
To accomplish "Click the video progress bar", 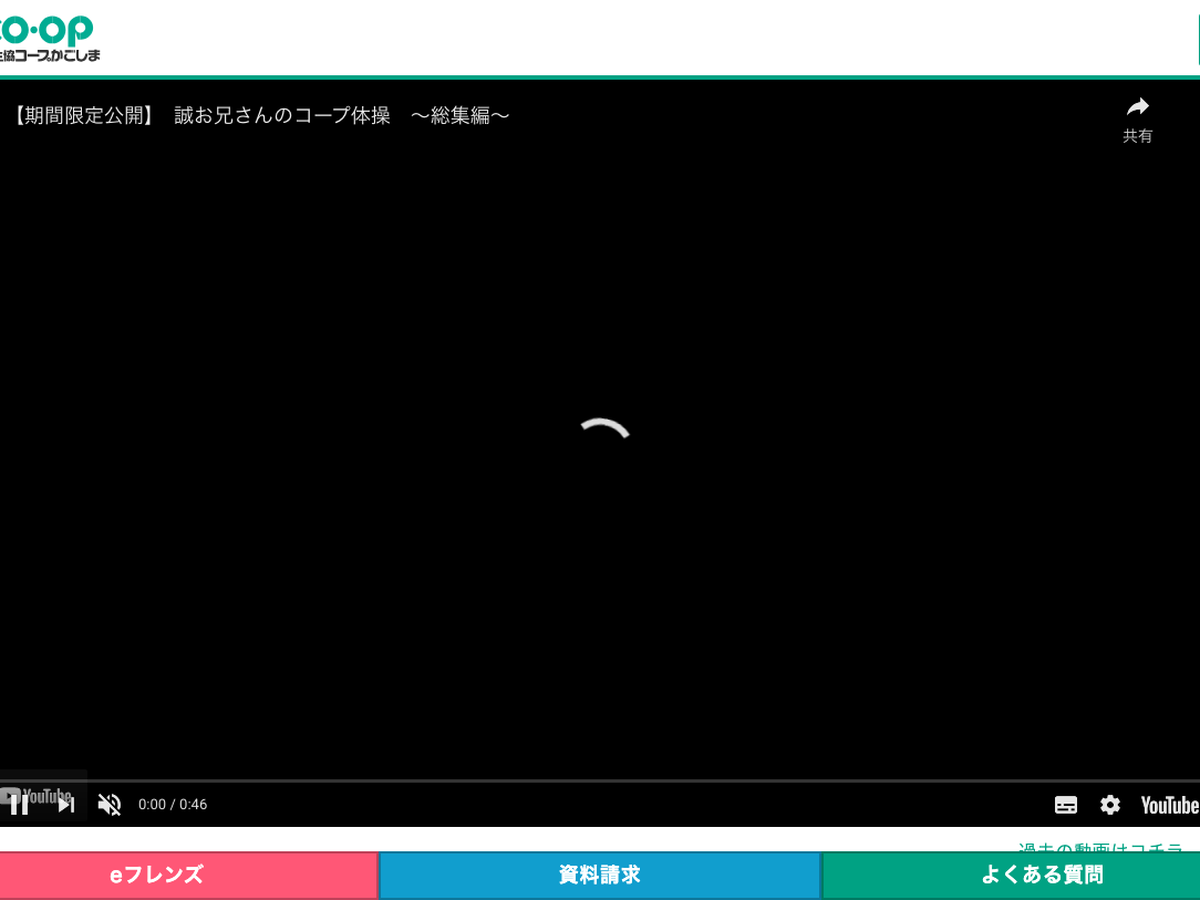I will (x=600, y=780).
